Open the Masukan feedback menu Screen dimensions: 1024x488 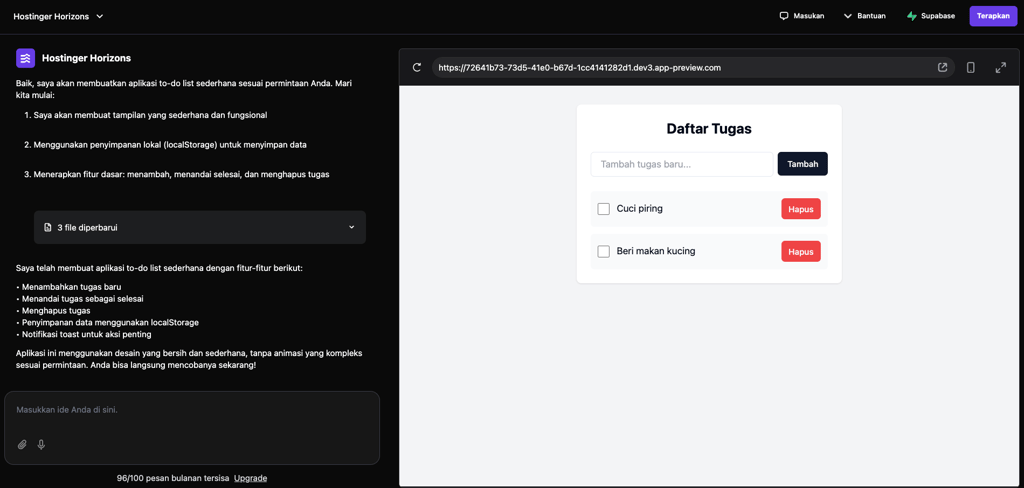(x=802, y=16)
